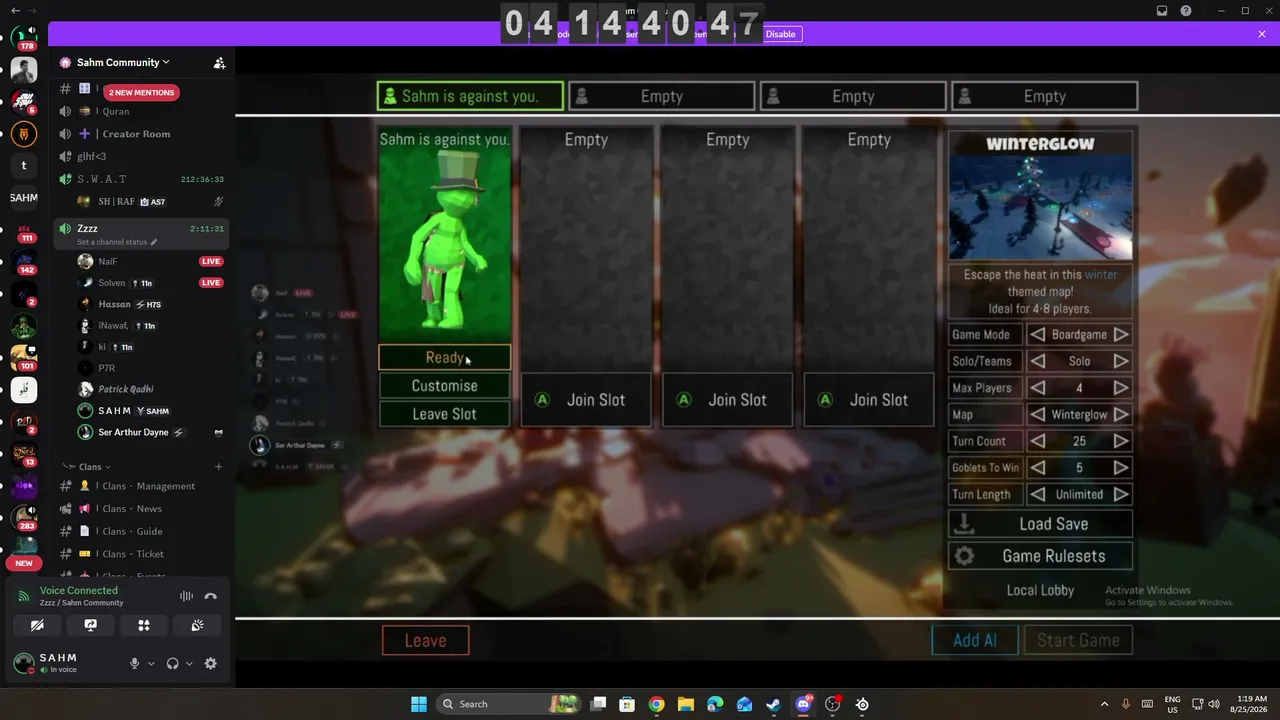This screenshot has height=720, width=1280.
Task: Select next Game Mode after Boardgame
Action: coord(1121,335)
